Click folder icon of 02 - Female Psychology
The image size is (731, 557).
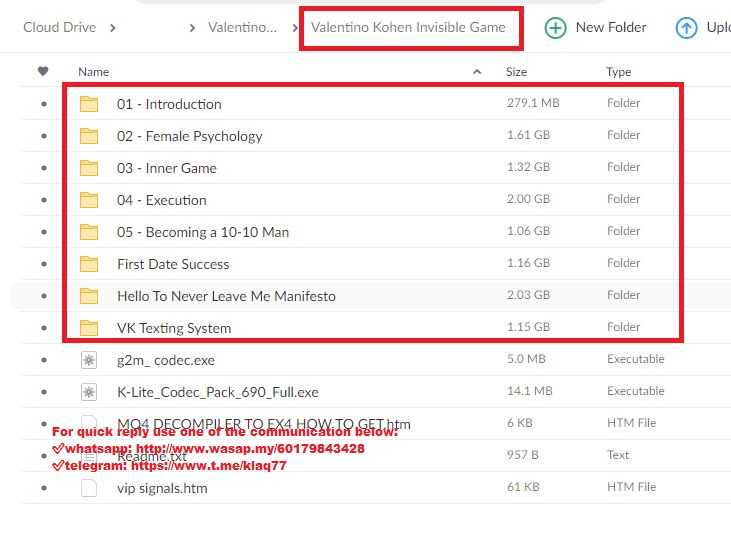pyautogui.click(x=89, y=136)
